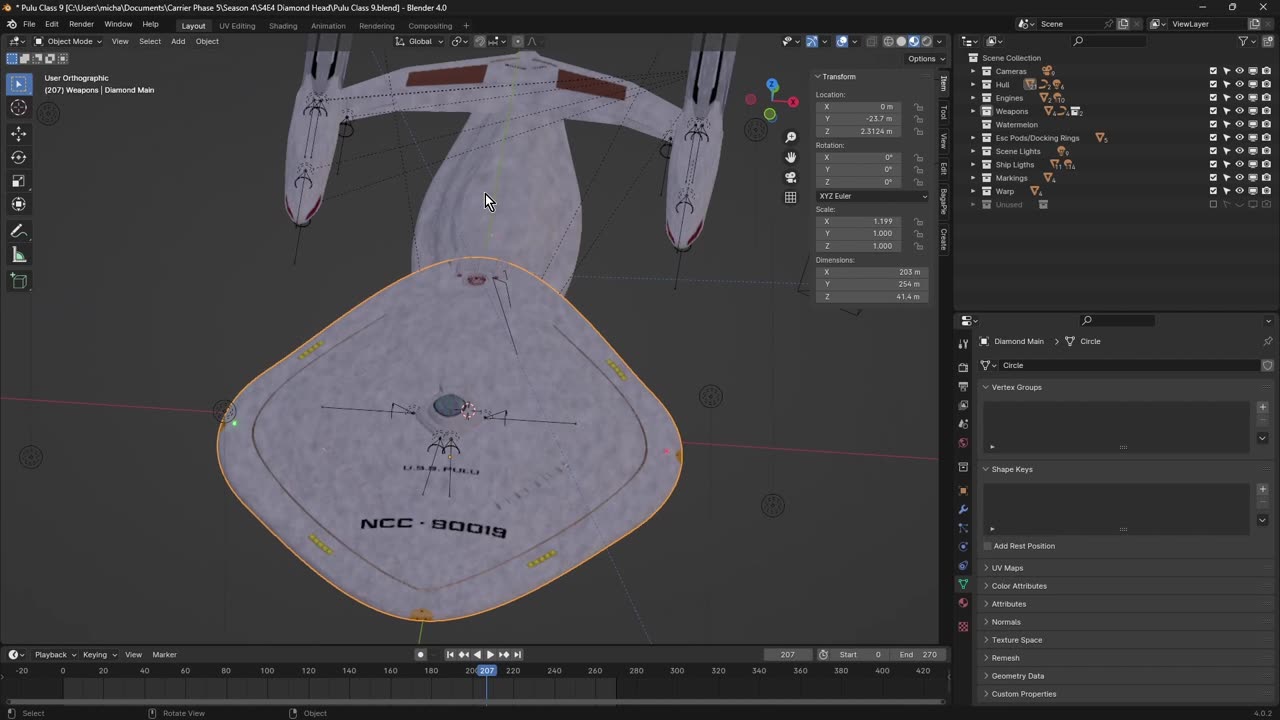The width and height of the screenshot is (1280, 720).
Task: Exclude Cameras collection via its checkbox
Action: (1213, 71)
